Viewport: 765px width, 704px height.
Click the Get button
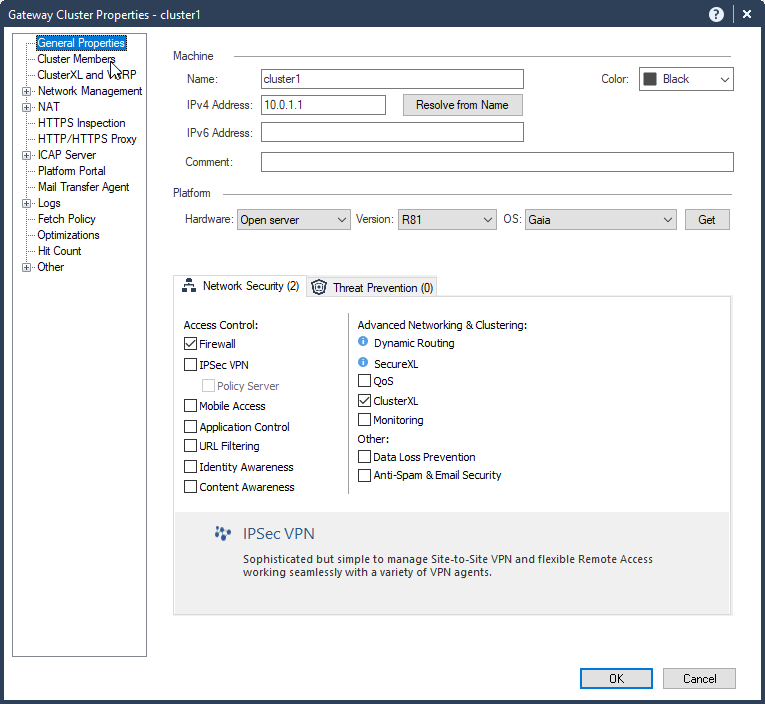(707, 220)
